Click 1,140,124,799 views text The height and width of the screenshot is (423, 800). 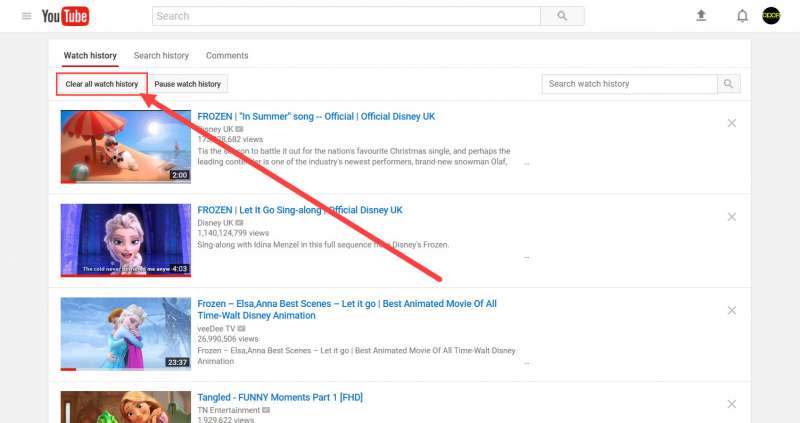[233, 233]
